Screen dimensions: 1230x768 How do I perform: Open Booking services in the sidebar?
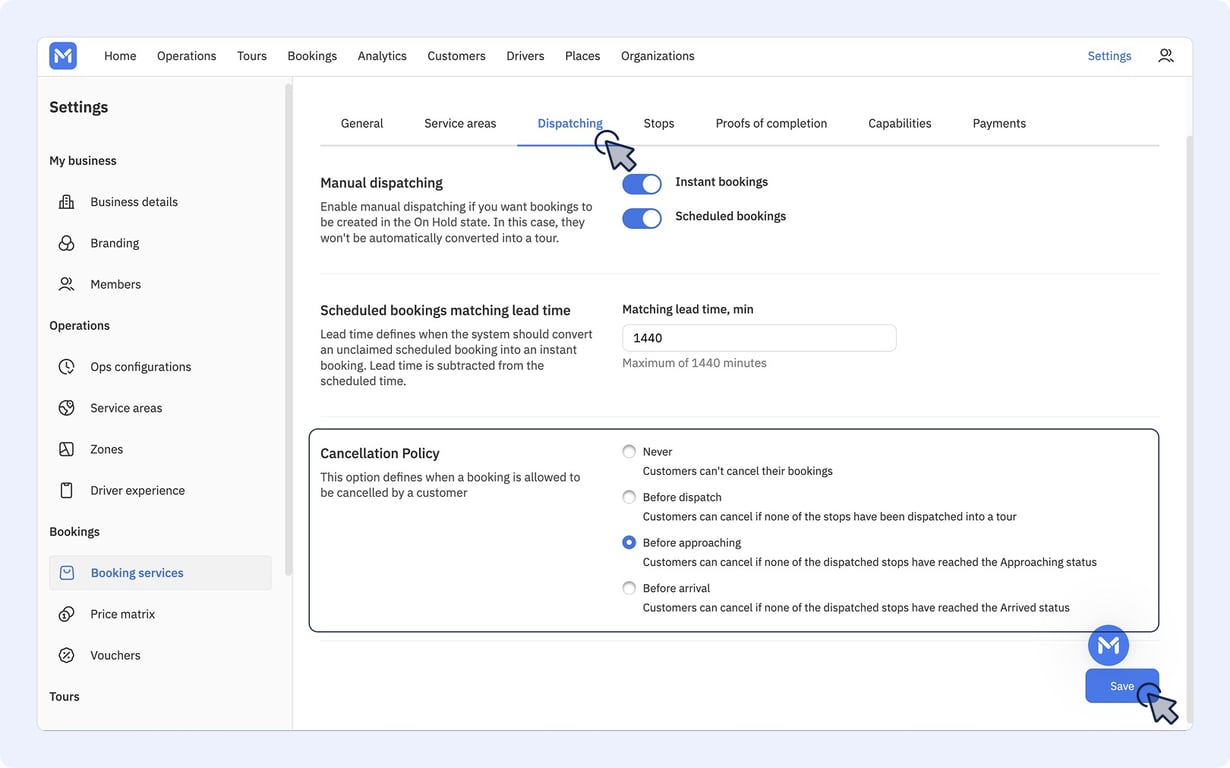[x=160, y=573]
